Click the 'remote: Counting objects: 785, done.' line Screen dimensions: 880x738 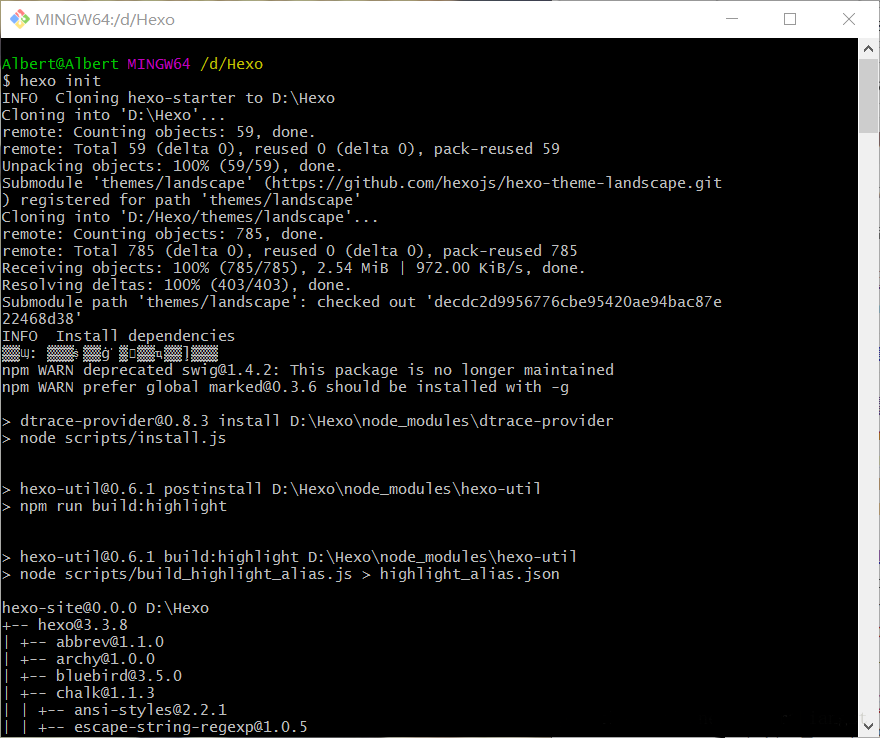tap(163, 234)
